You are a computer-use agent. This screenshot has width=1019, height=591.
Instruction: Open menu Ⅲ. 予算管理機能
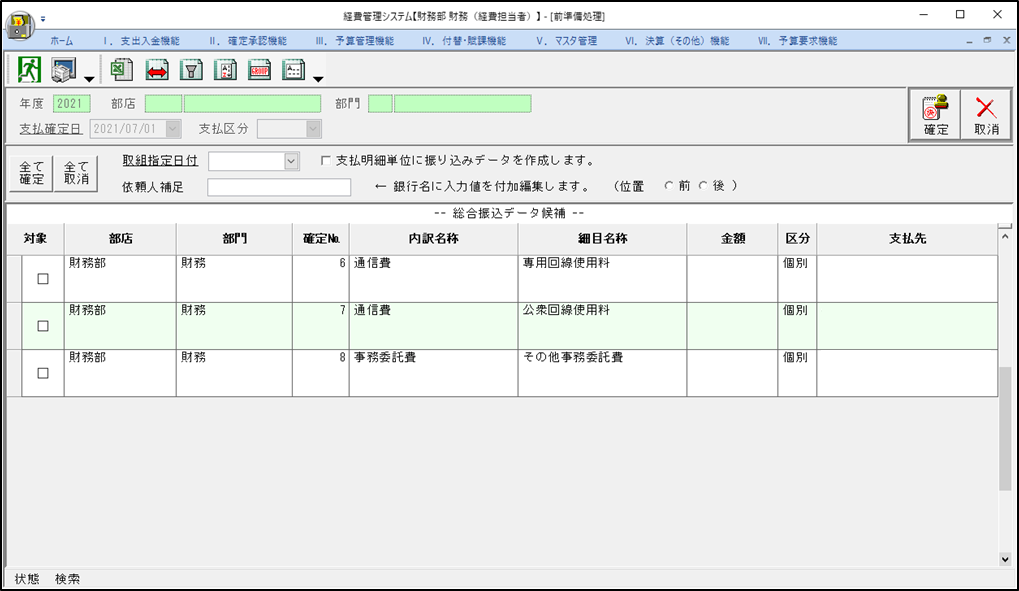pos(354,40)
